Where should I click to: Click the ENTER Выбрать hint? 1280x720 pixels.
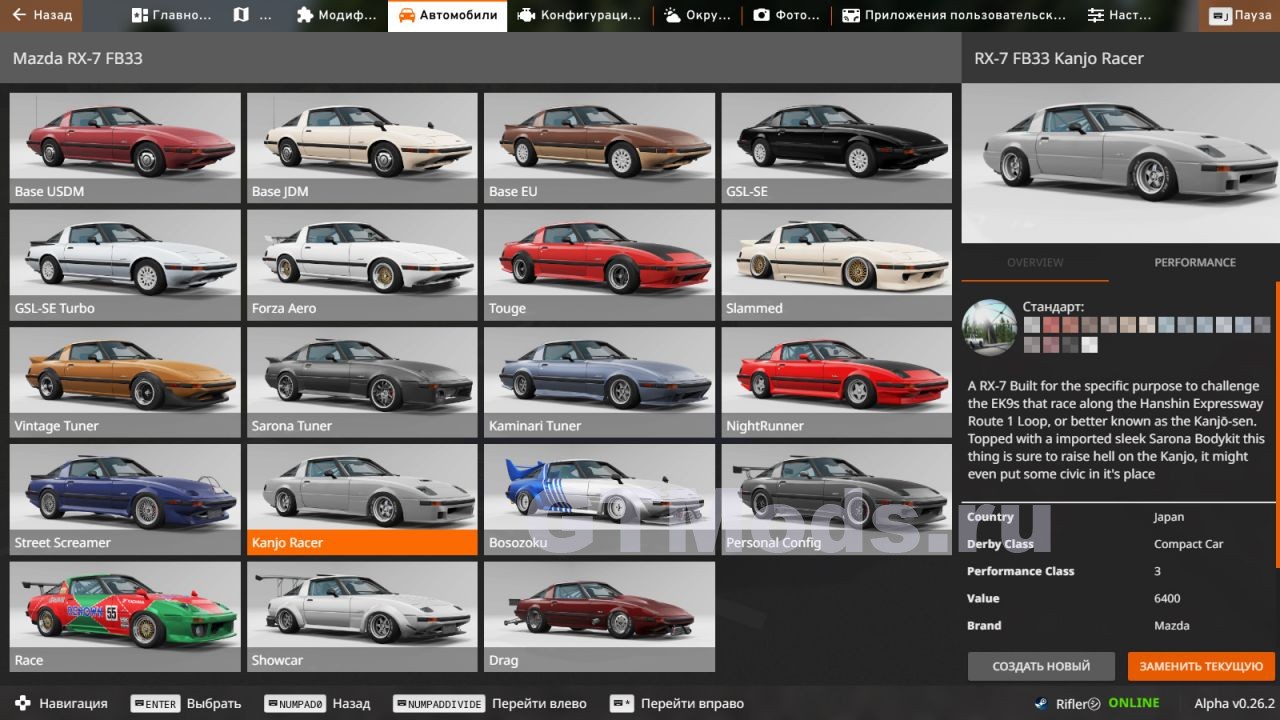[186, 703]
